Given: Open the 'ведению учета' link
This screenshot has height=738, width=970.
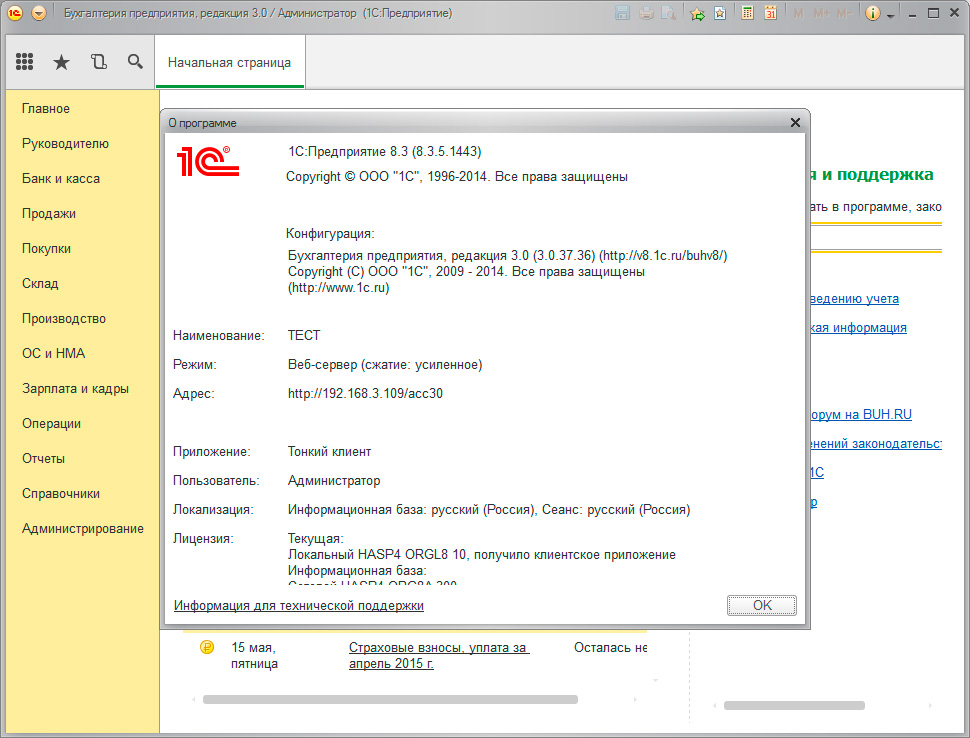Looking at the screenshot, I should (x=854, y=299).
